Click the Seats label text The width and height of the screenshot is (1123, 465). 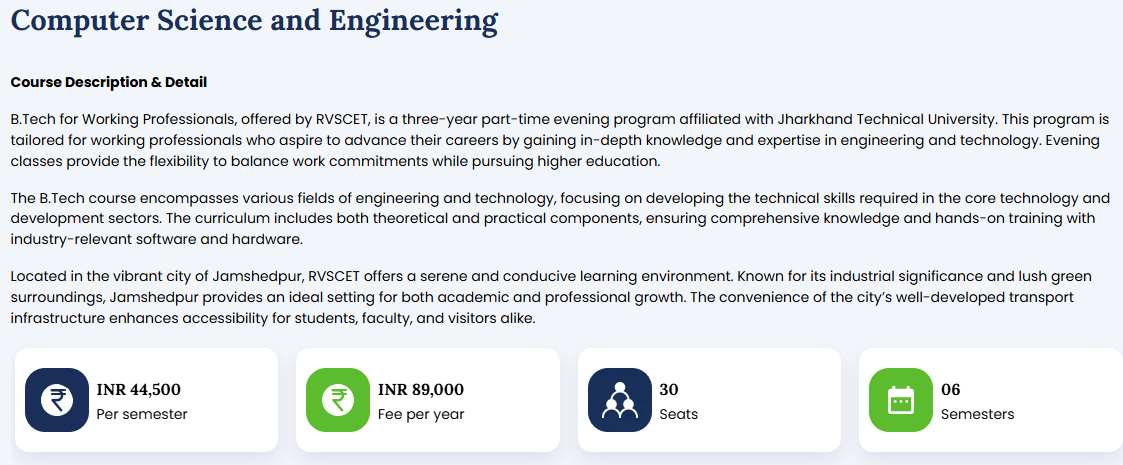[678, 414]
